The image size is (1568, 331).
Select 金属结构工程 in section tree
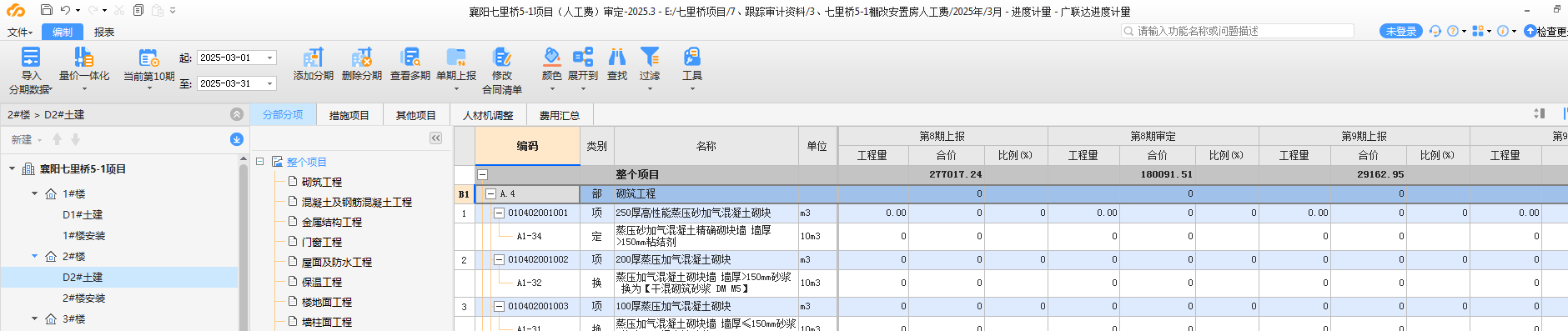332,222
